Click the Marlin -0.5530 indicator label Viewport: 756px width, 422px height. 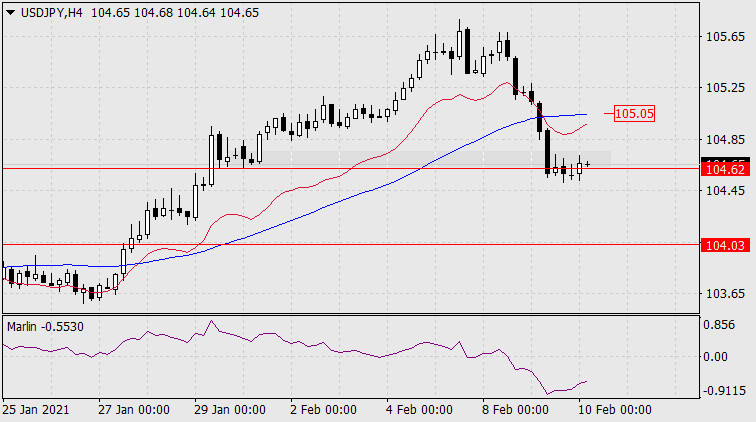[45, 327]
